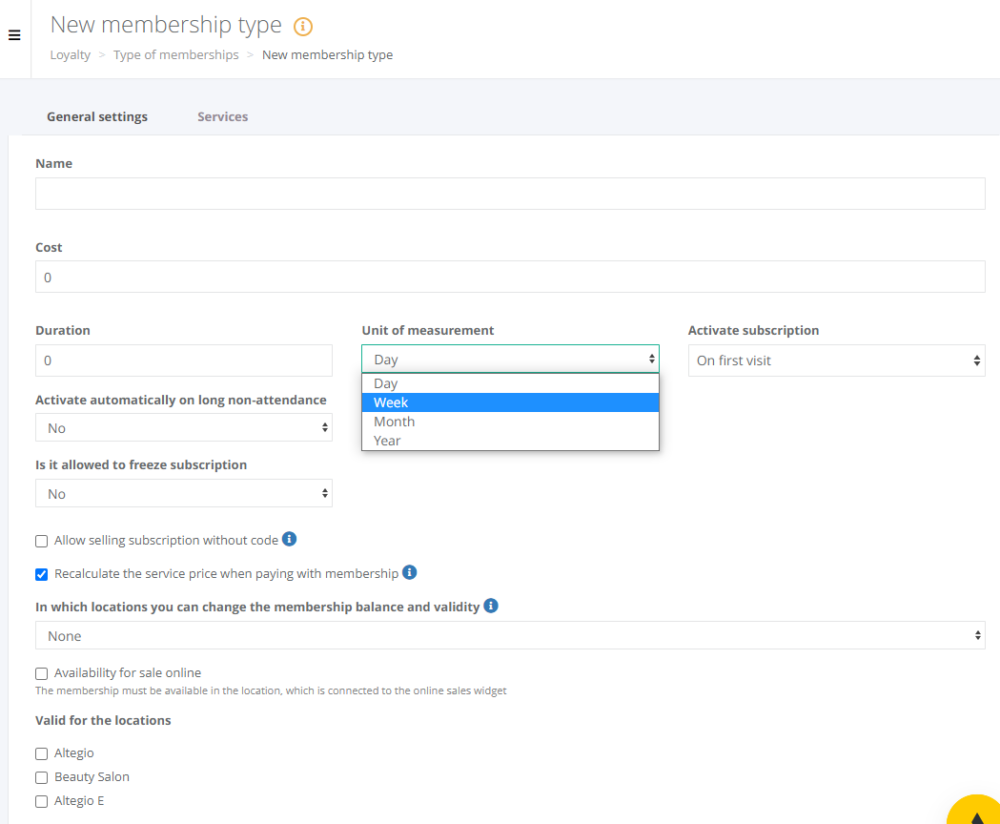1000x824 pixels.
Task: Click New membership type breadcrumb text
Action: click(x=327, y=55)
